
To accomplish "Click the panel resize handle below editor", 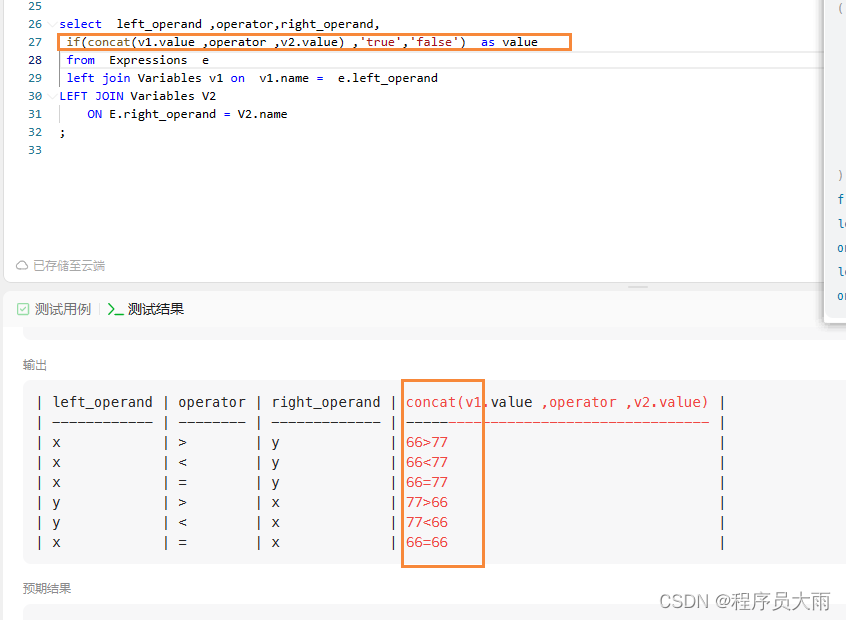I will click(x=638, y=287).
